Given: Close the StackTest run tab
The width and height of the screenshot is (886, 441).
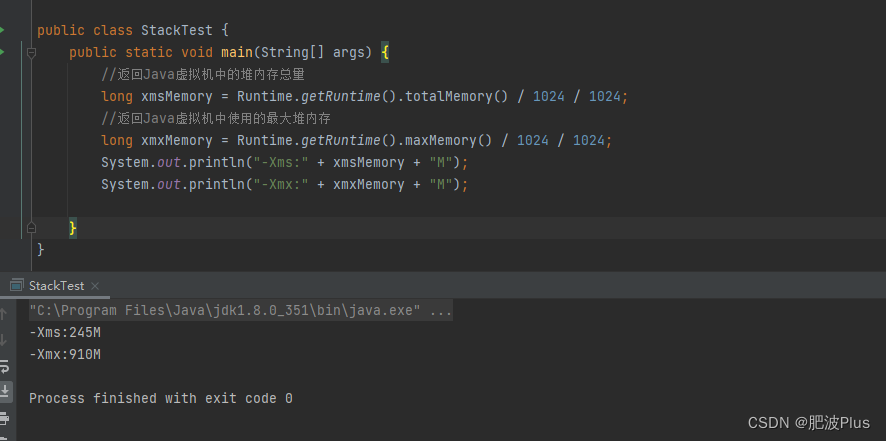Looking at the screenshot, I should tap(95, 286).
